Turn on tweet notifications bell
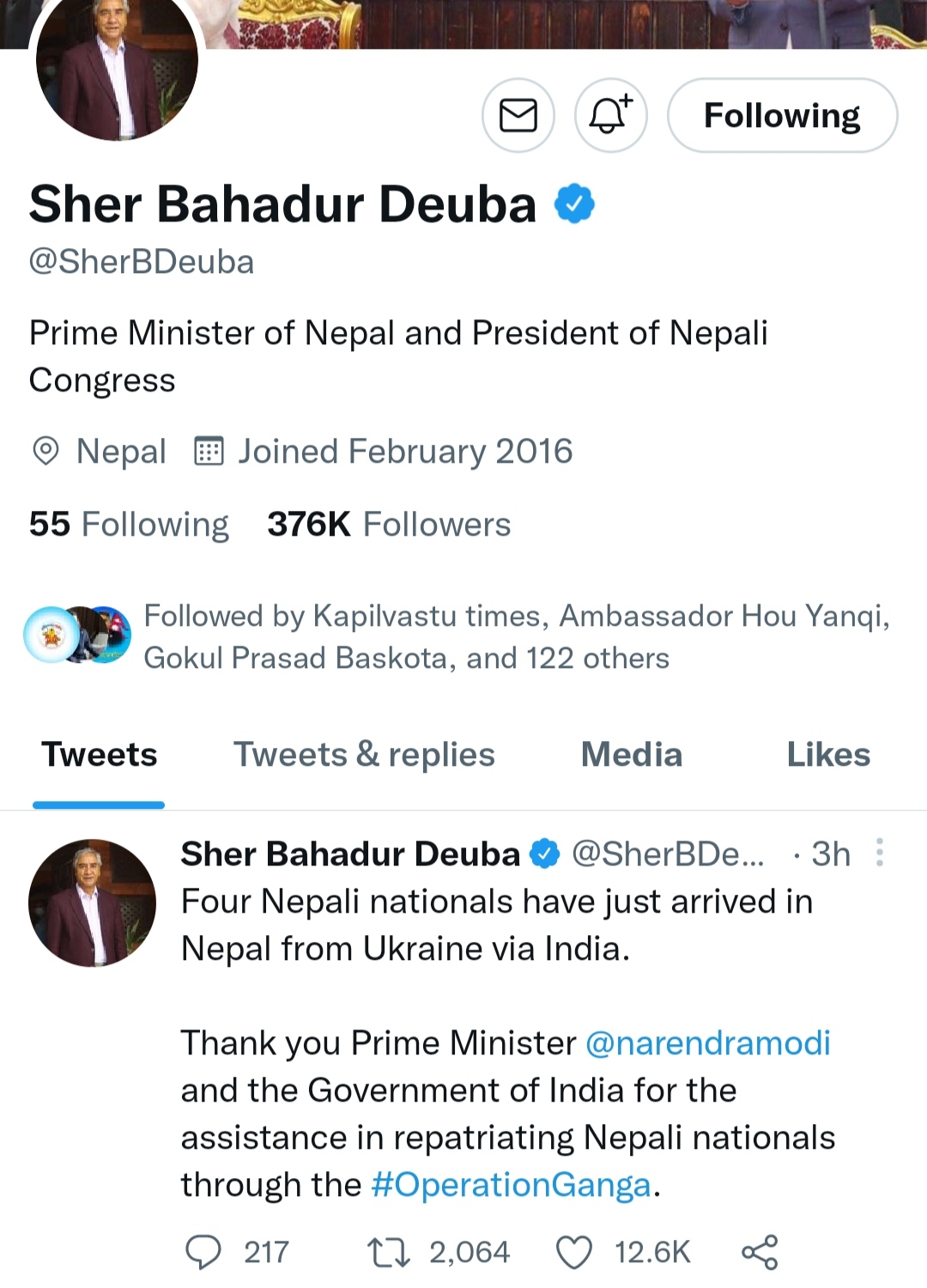This screenshot has width=927, height=1288. 609,115
